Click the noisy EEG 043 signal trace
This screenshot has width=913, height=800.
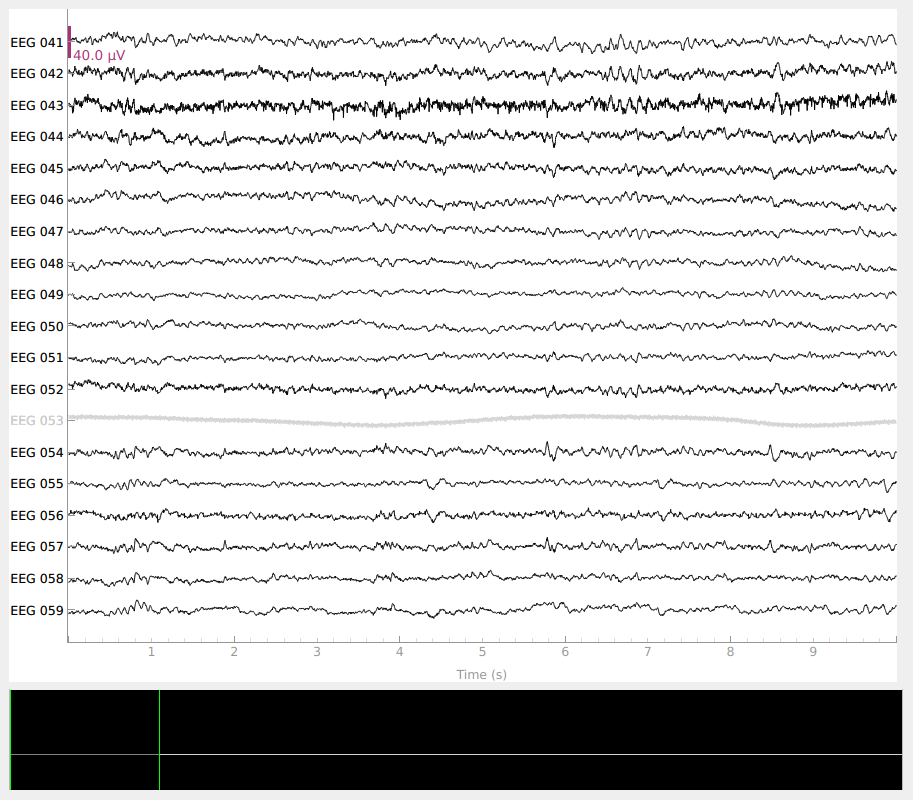point(480,105)
